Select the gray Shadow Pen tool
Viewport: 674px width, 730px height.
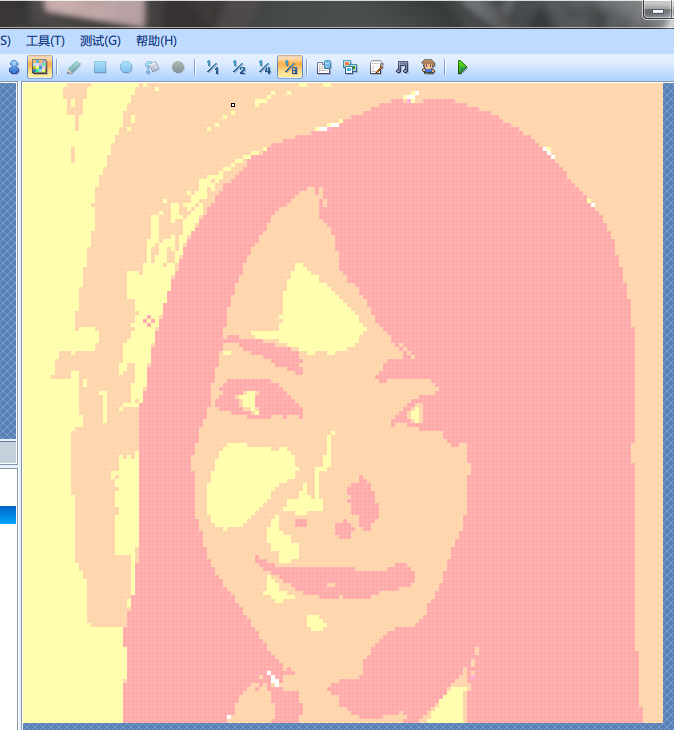(178, 68)
